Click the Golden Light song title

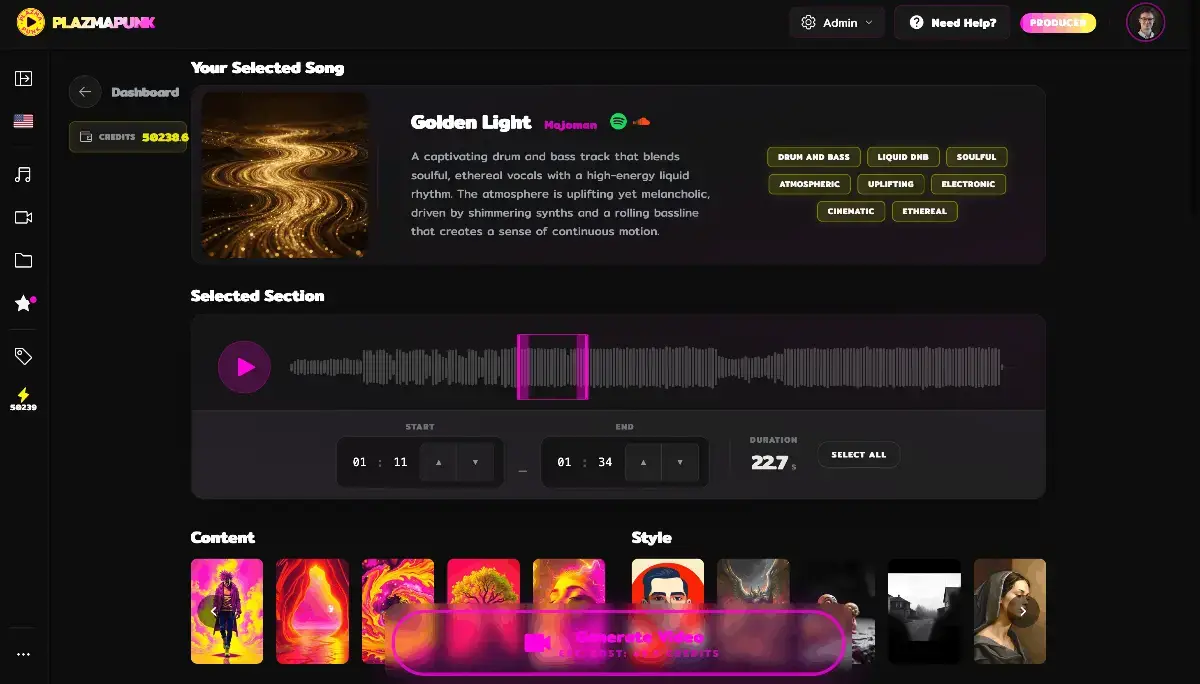(x=471, y=122)
